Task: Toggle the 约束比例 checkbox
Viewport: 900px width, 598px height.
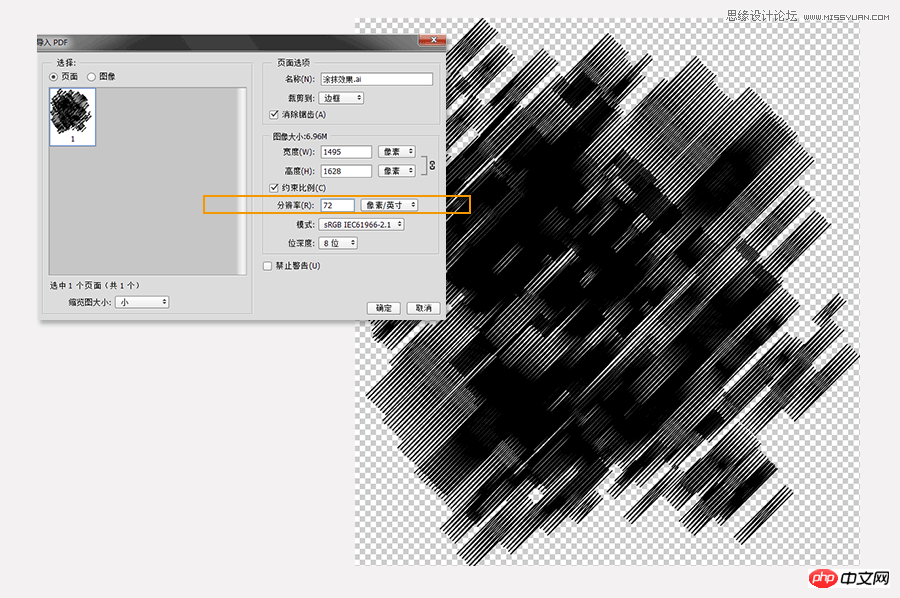Action: pos(274,188)
